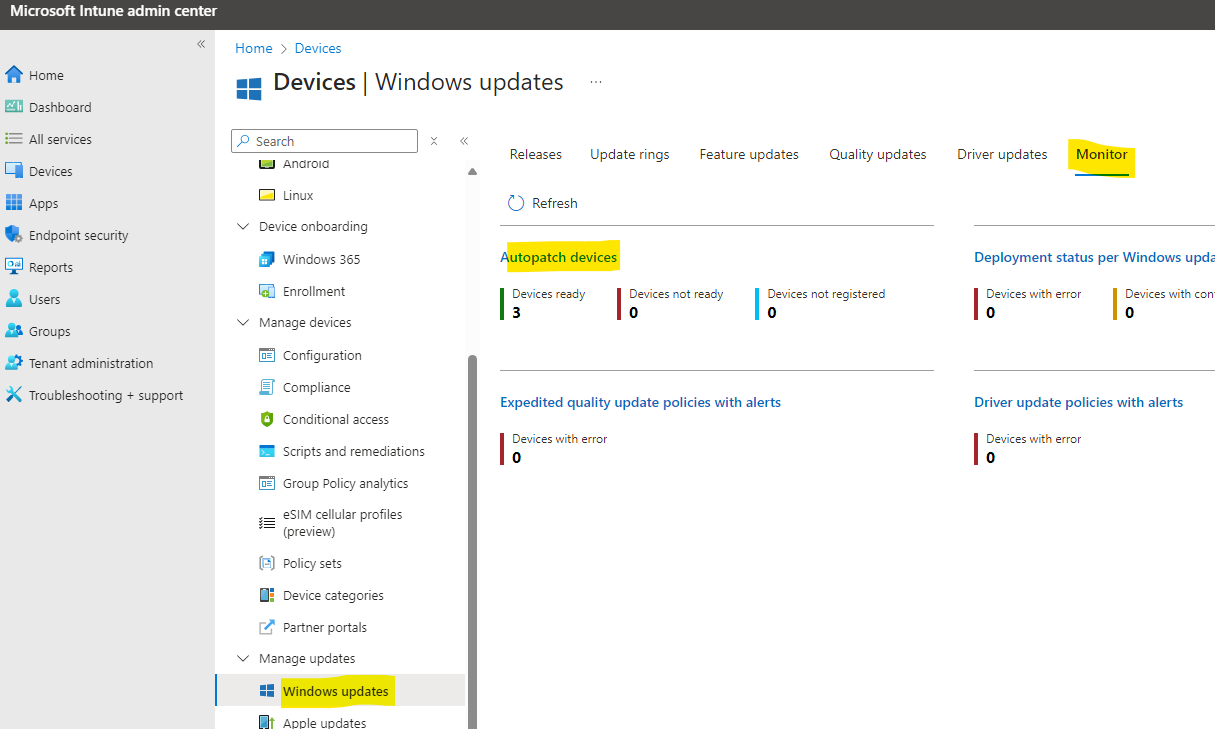Collapse the Manage updates section

coord(243,659)
